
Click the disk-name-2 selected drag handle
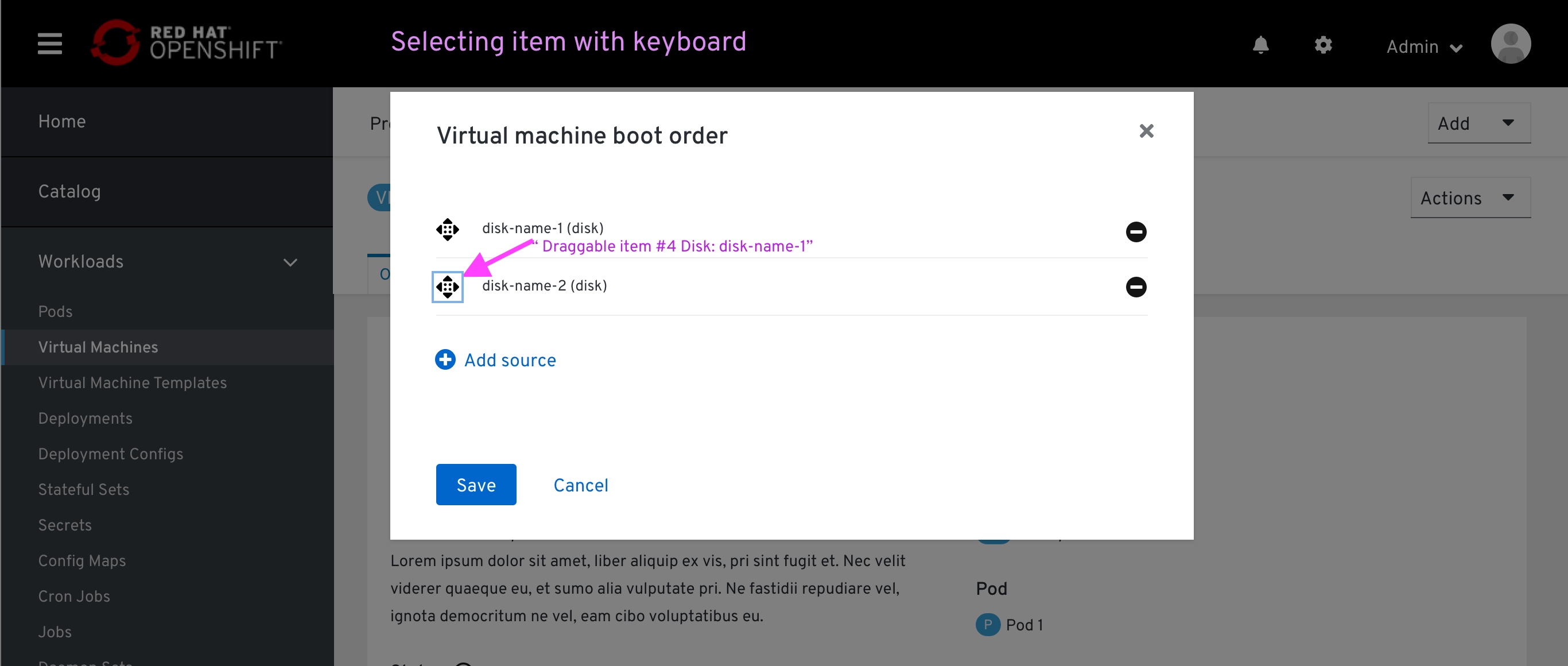[x=448, y=286]
